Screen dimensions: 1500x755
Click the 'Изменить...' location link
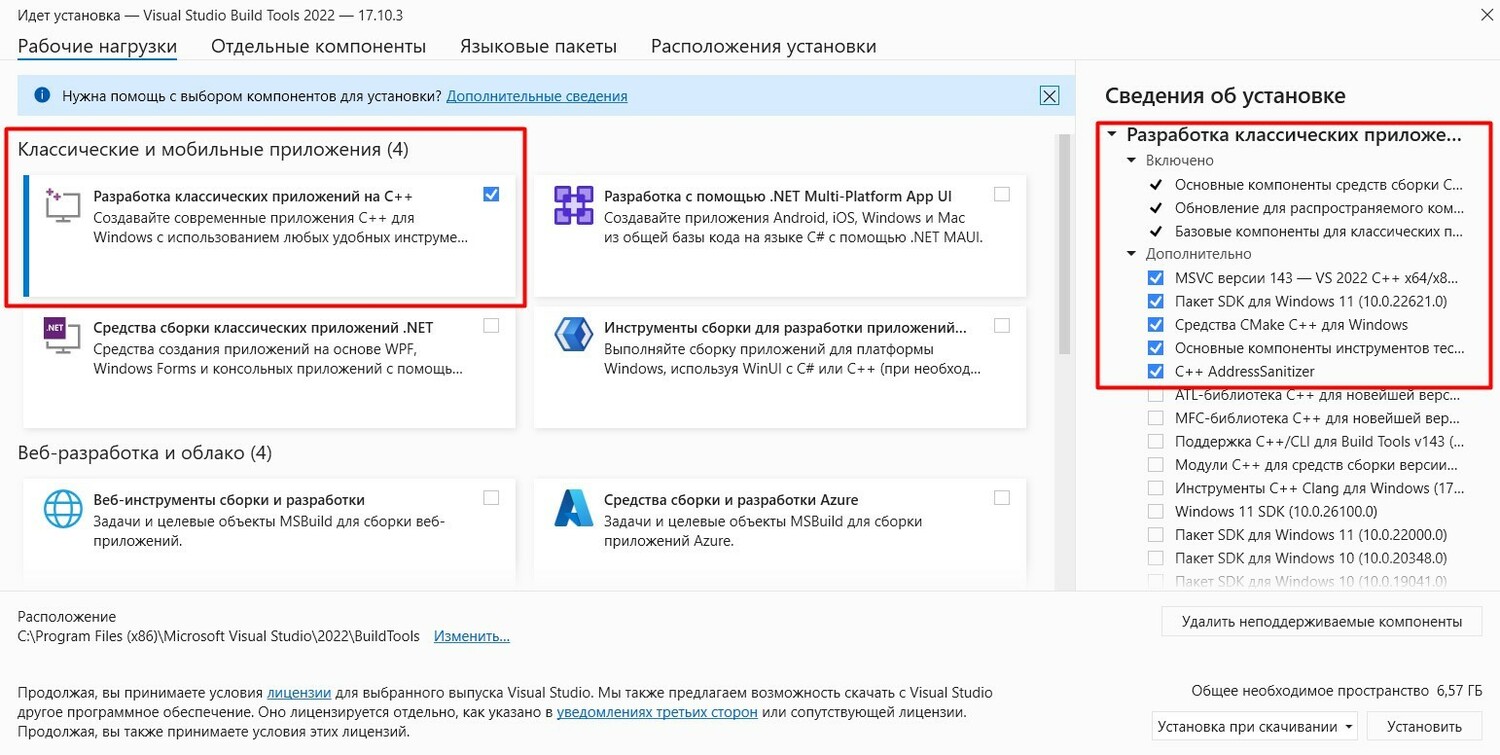(x=471, y=636)
